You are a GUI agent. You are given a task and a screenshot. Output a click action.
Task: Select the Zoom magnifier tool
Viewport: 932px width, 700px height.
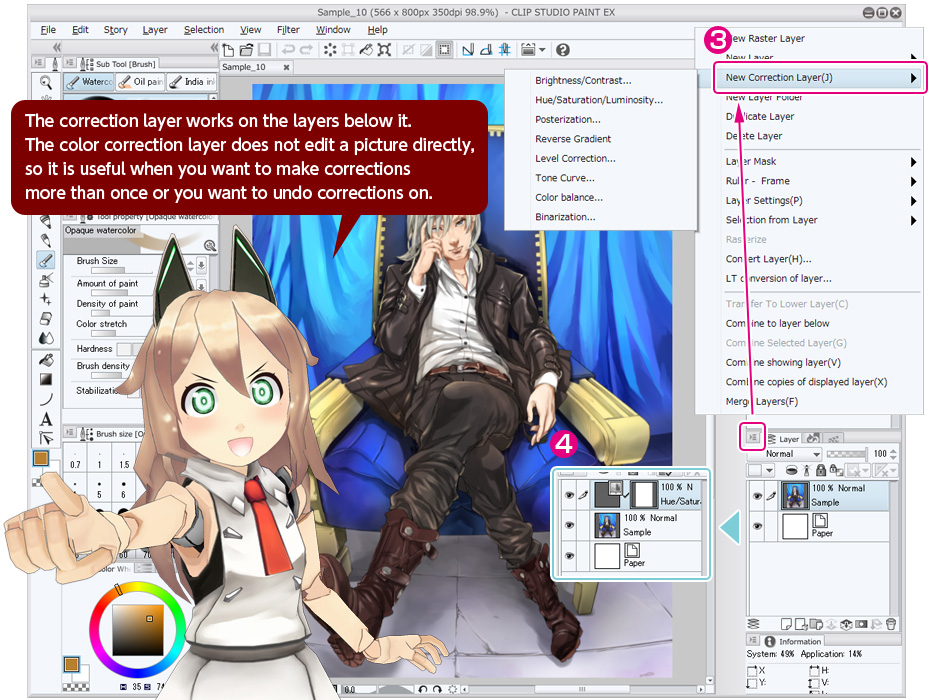pyautogui.click(x=46, y=82)
